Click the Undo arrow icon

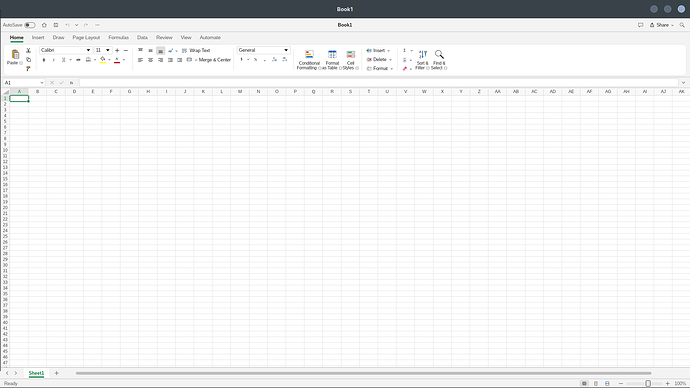point(67,25)
